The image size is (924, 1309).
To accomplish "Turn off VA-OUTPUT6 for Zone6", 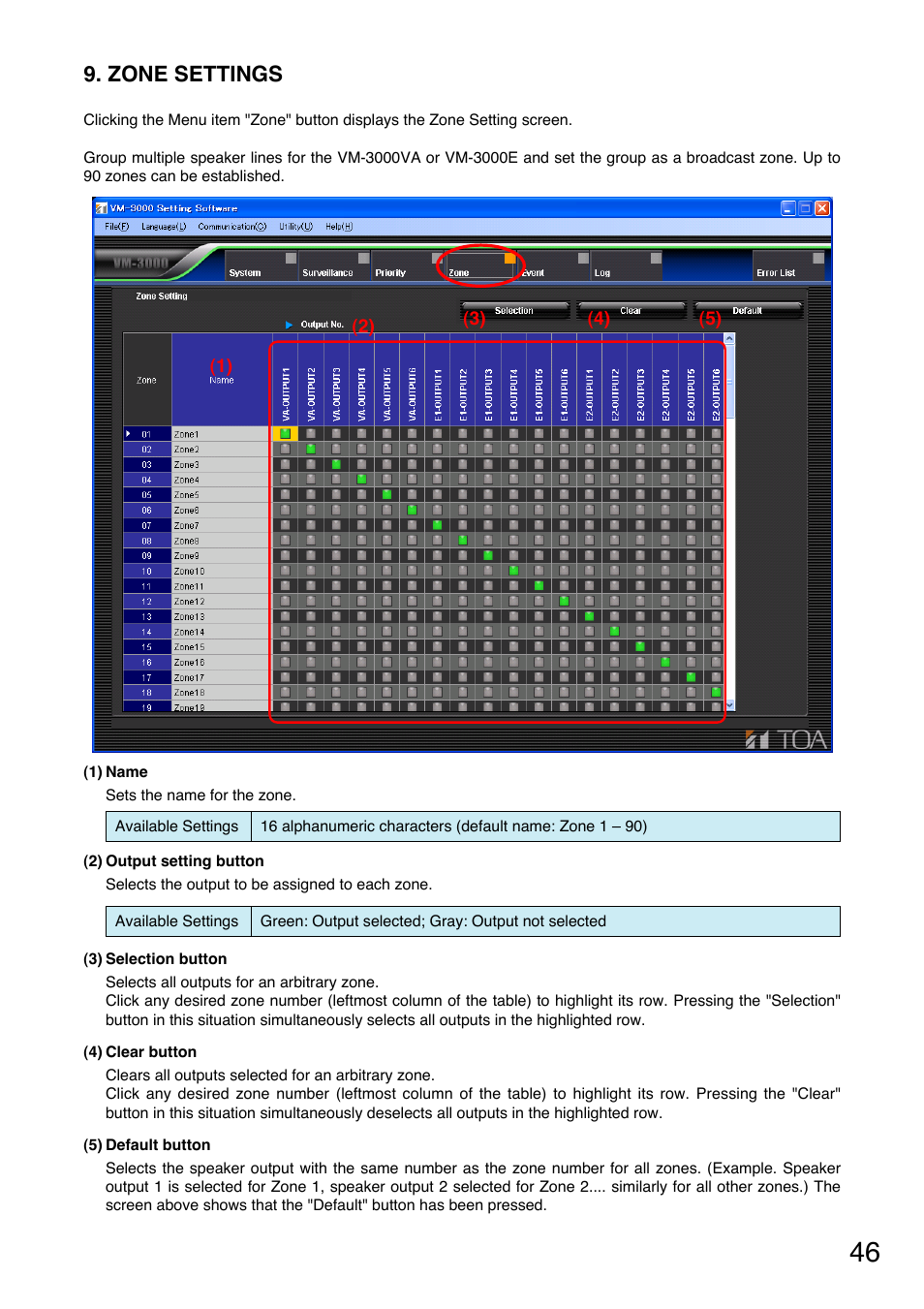I will coord(412,510).
